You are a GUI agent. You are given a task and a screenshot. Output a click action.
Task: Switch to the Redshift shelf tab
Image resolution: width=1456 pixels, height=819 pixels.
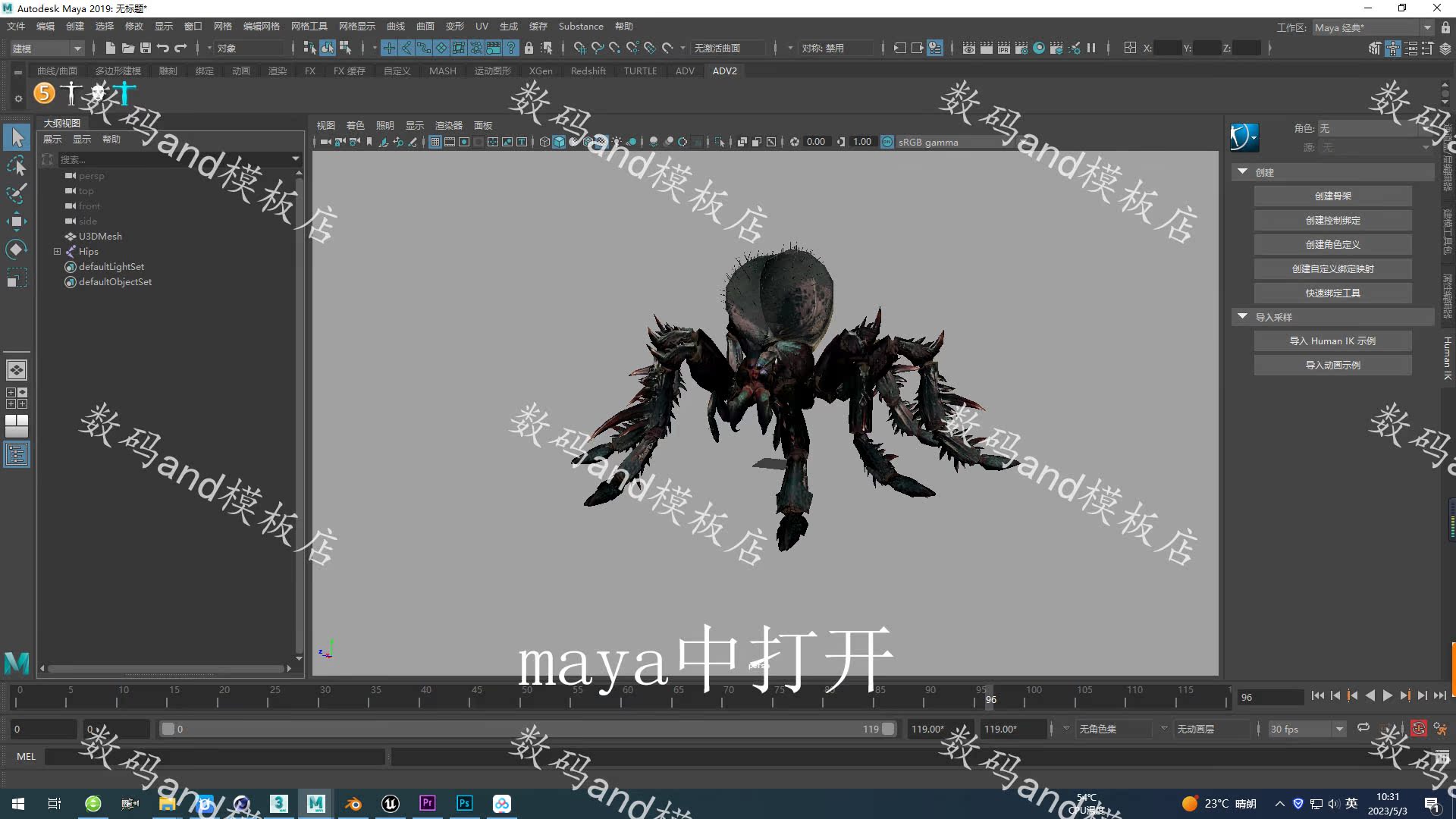pyautogui.click(x=588, y=71)
